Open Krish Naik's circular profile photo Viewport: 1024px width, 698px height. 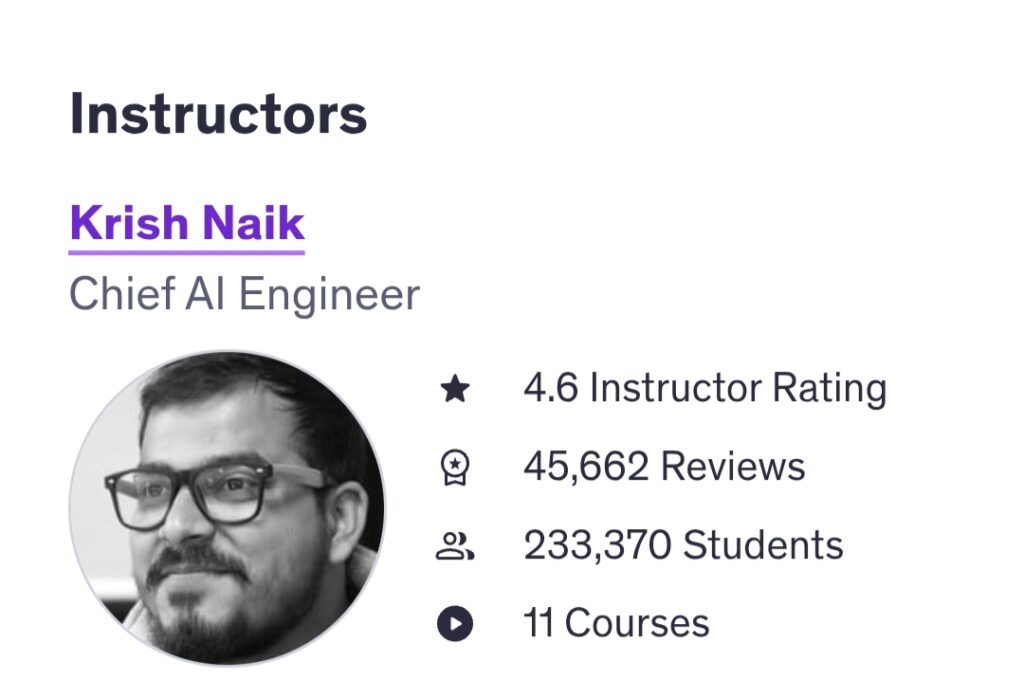pyautogui.click(x=226, y=507)
